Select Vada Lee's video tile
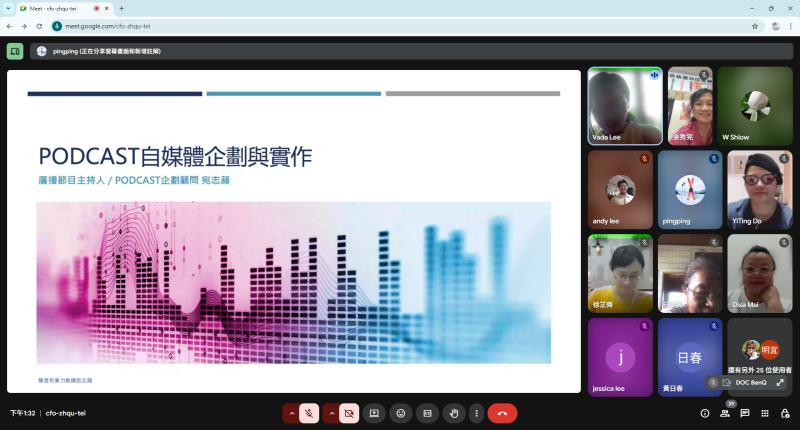Screen dimensions: 800x430 click(x=624, y=106)
